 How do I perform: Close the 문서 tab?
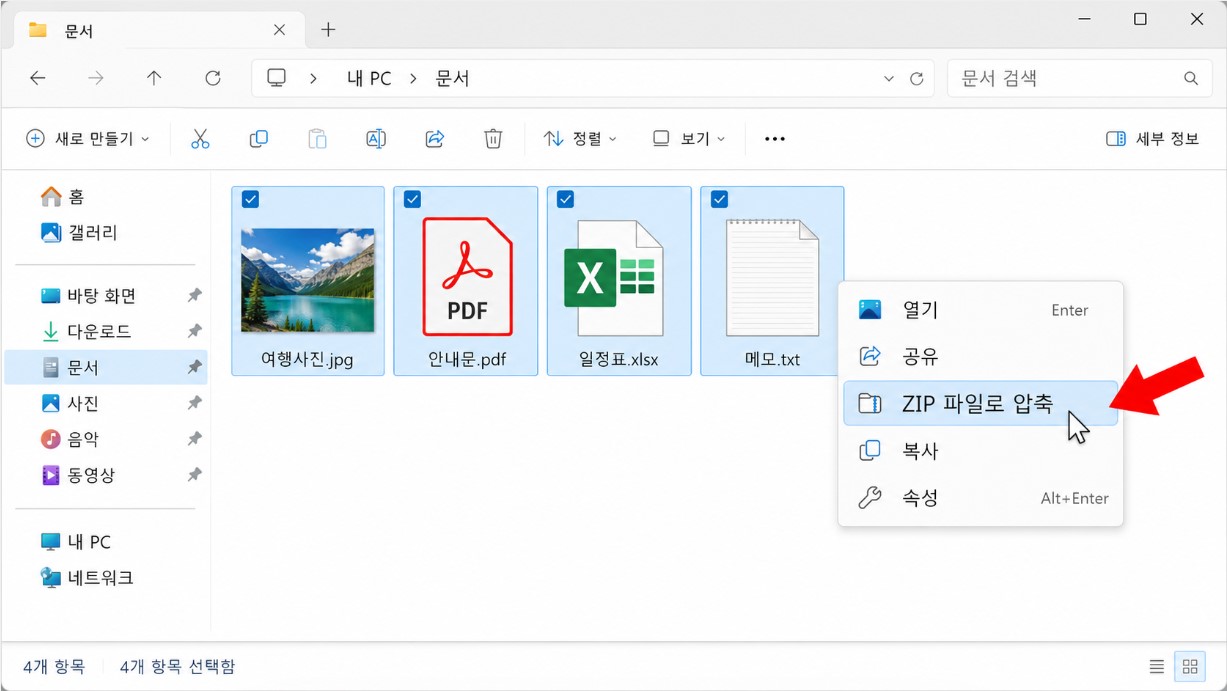coord(280,30)
